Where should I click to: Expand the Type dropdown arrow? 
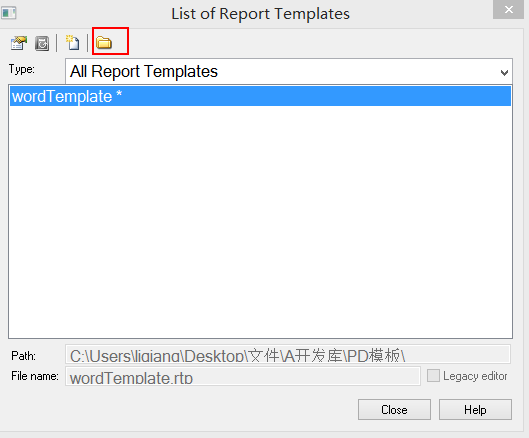pyautogui.click(x=504, y=72)
